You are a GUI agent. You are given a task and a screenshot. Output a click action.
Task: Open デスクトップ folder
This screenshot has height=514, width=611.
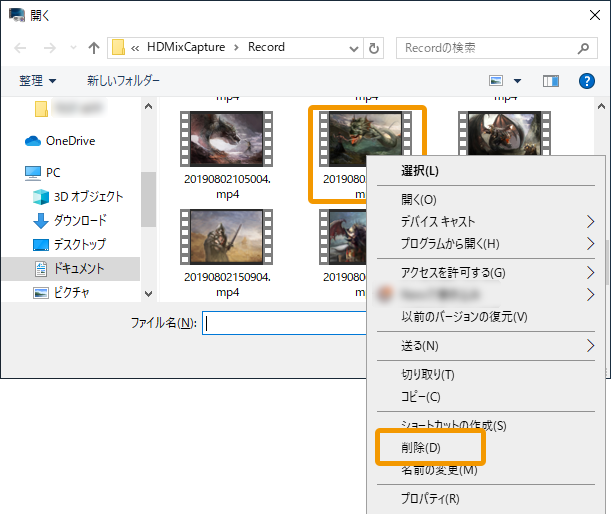pyautogui.click(x=69, y=244)
